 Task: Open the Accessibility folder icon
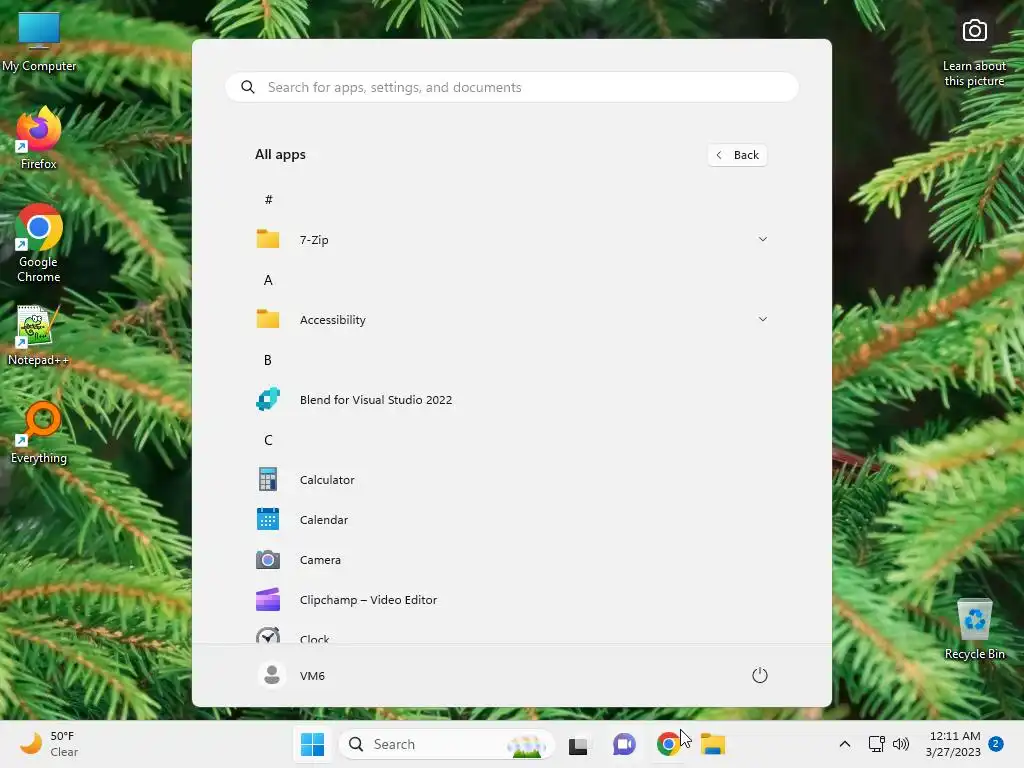click(x=268, y=319)
